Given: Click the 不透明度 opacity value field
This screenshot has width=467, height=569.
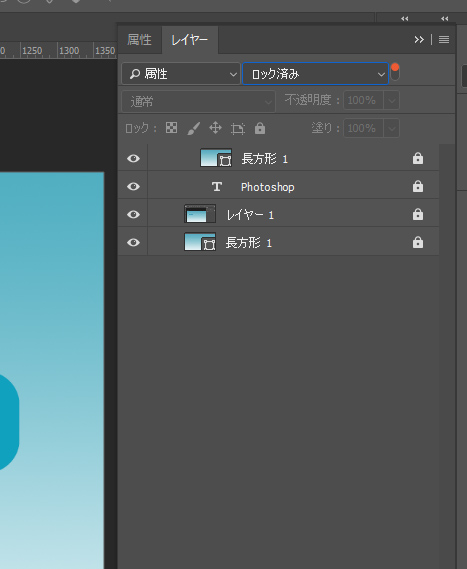Looking at the screenshot, I should (x=363, y=100).
